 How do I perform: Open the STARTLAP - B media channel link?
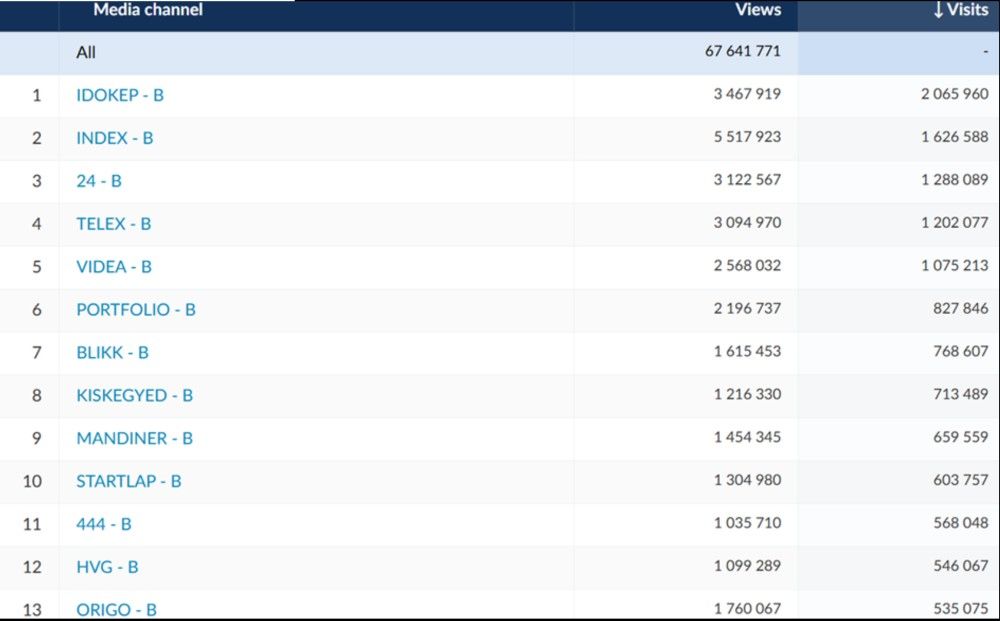tap(129, 481)
